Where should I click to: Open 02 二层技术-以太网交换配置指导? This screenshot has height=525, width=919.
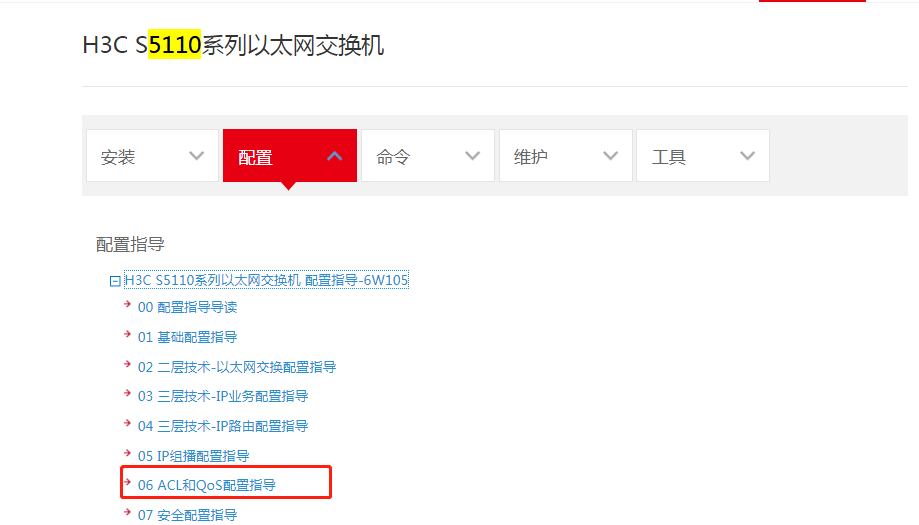[237, 367]
